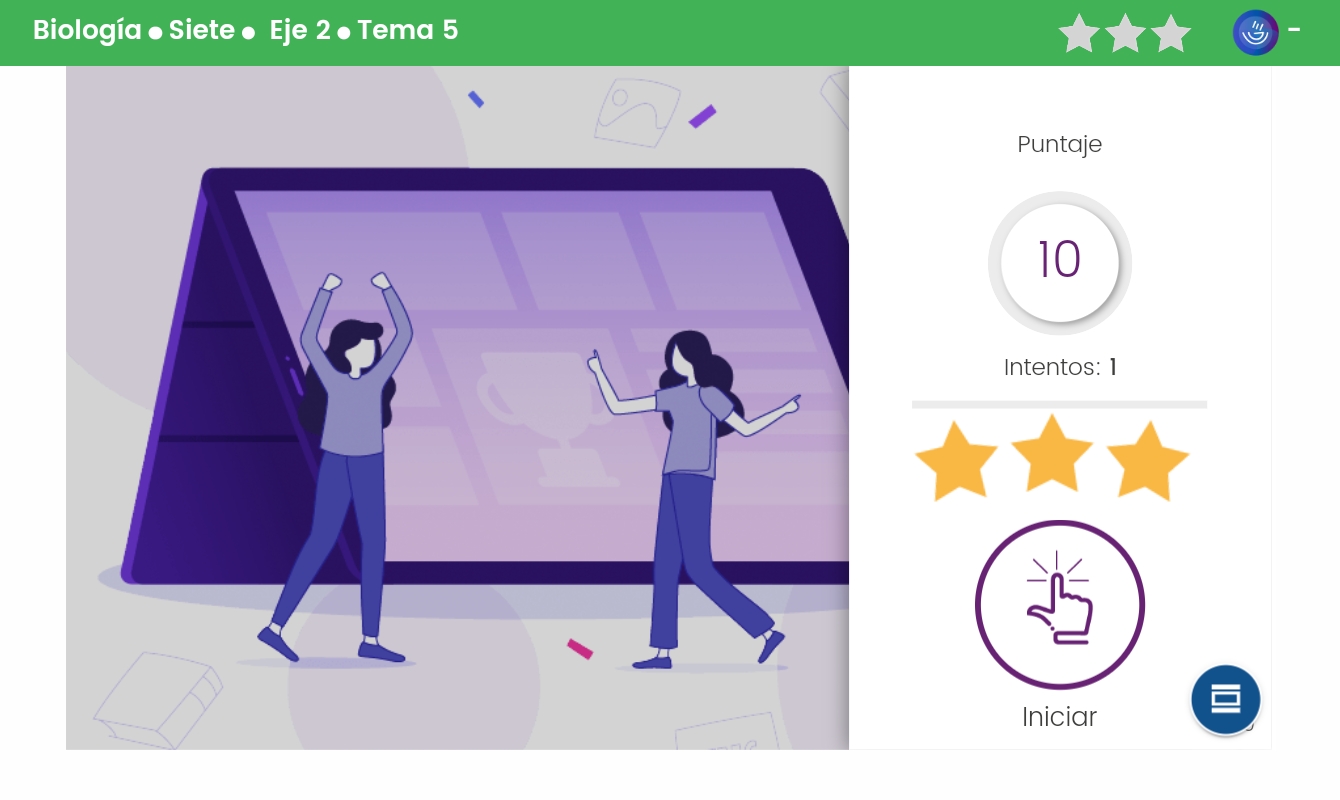
Task: Open Eje 2 in the breadcrumb
Action: (300, 31)
